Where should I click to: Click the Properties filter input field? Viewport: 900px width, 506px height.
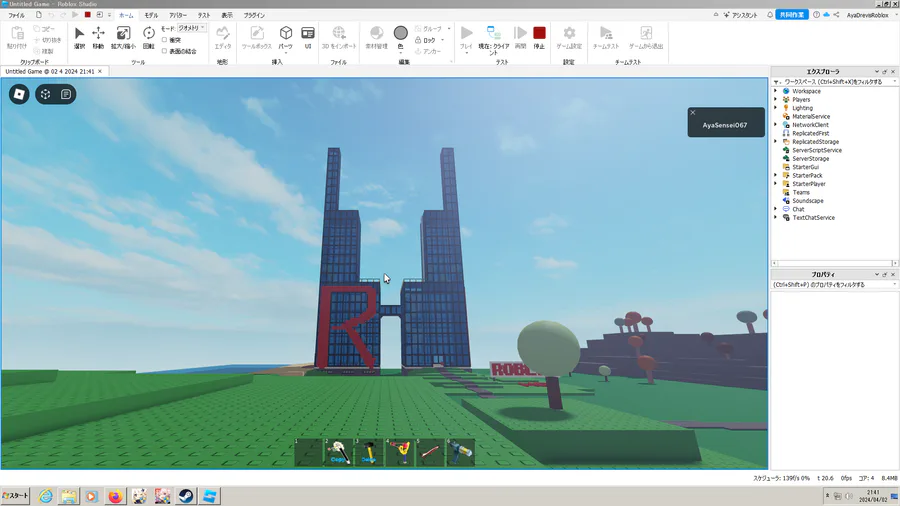click(x=834, y=285)
